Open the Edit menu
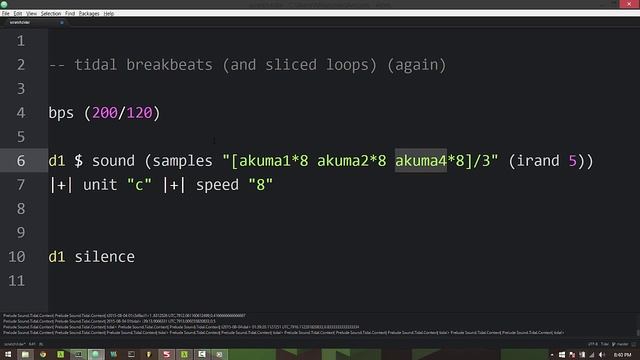 pos(18,13)
